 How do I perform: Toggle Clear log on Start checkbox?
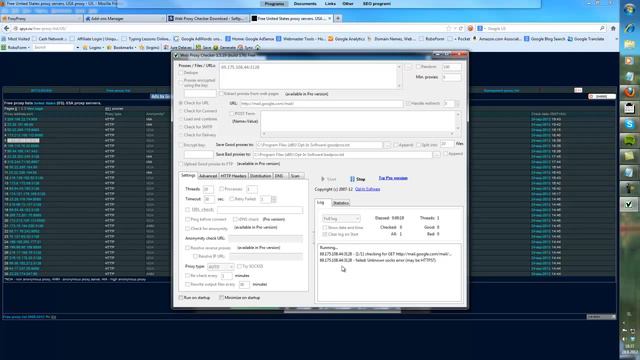coord(325,234)
